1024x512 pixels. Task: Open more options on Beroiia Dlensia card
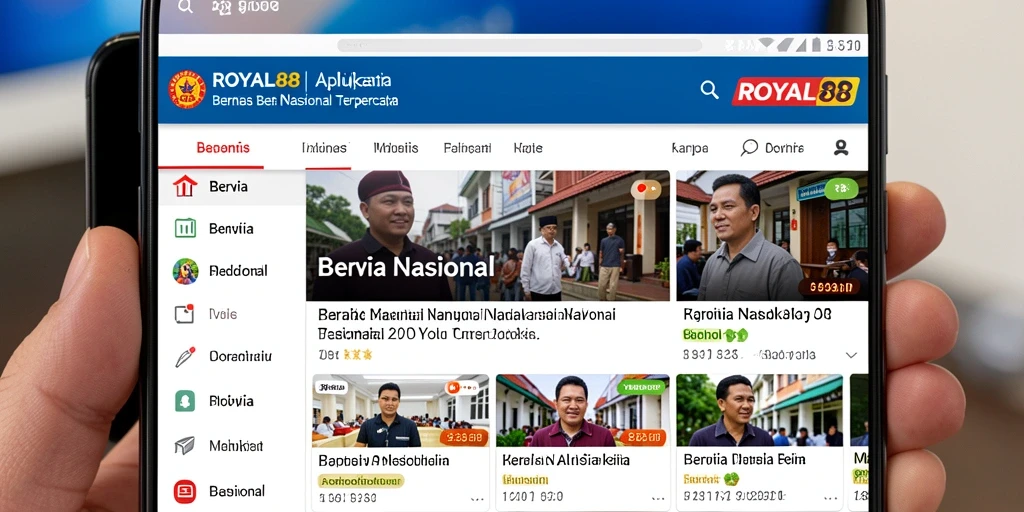tap(831, 499)
